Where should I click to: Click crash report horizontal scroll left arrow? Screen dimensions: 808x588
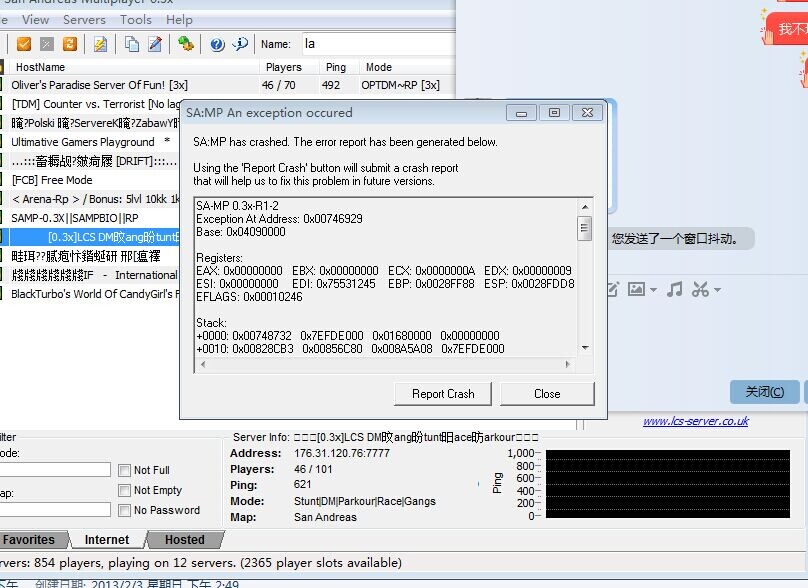pos(203,364)
